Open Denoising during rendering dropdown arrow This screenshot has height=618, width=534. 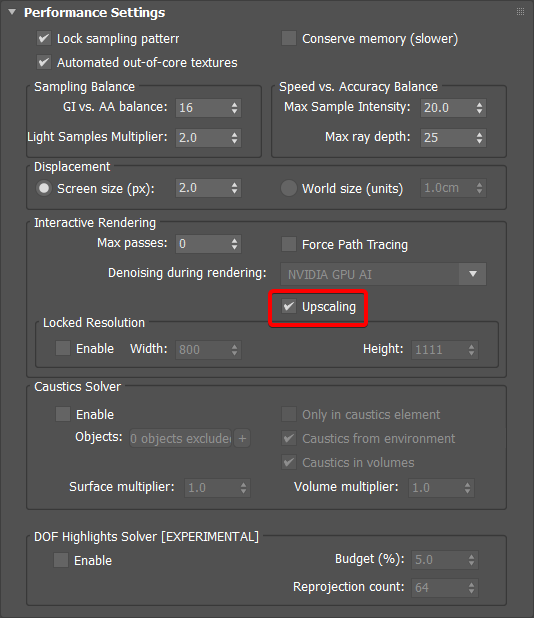[473, 274]
